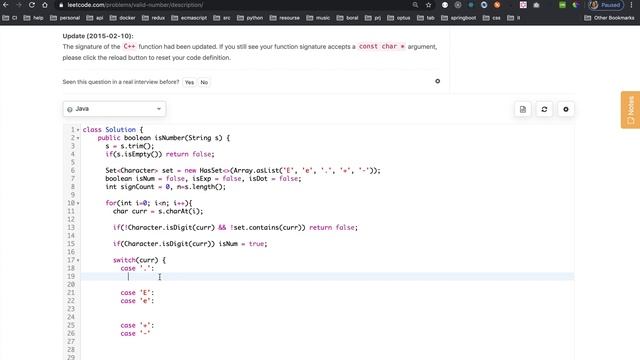Open the help bookmark folder
This screenshot has width=640, height=360.
click(x=33, y=18)
